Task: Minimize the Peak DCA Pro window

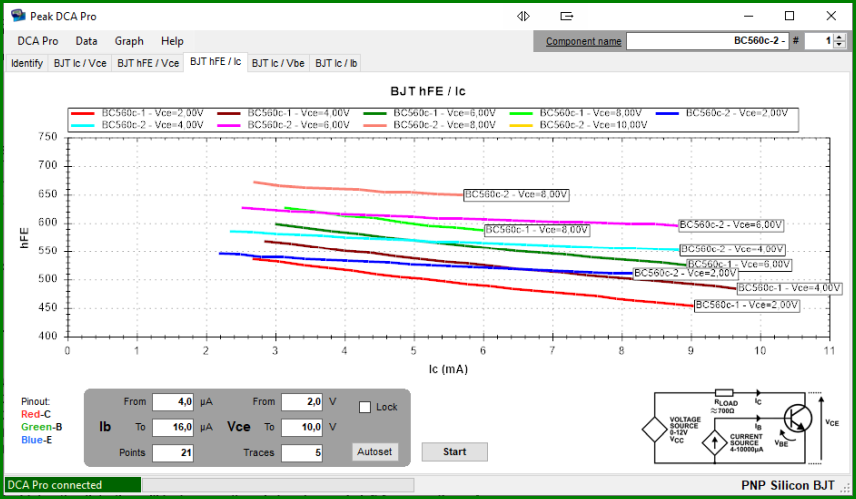Action: point(748,16)
